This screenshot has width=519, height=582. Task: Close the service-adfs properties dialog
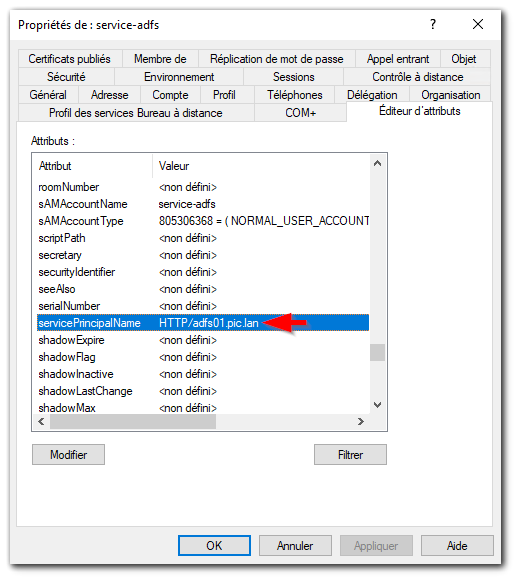click(478, 24)
